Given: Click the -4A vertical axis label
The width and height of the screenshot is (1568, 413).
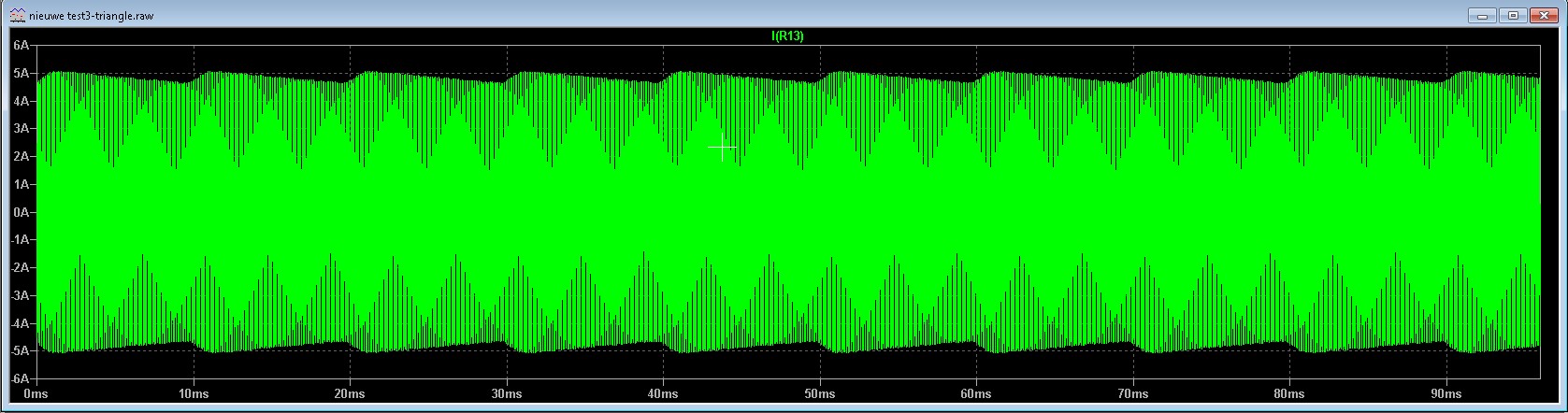Looking at the screenshot, I should (x=20, y=324).
